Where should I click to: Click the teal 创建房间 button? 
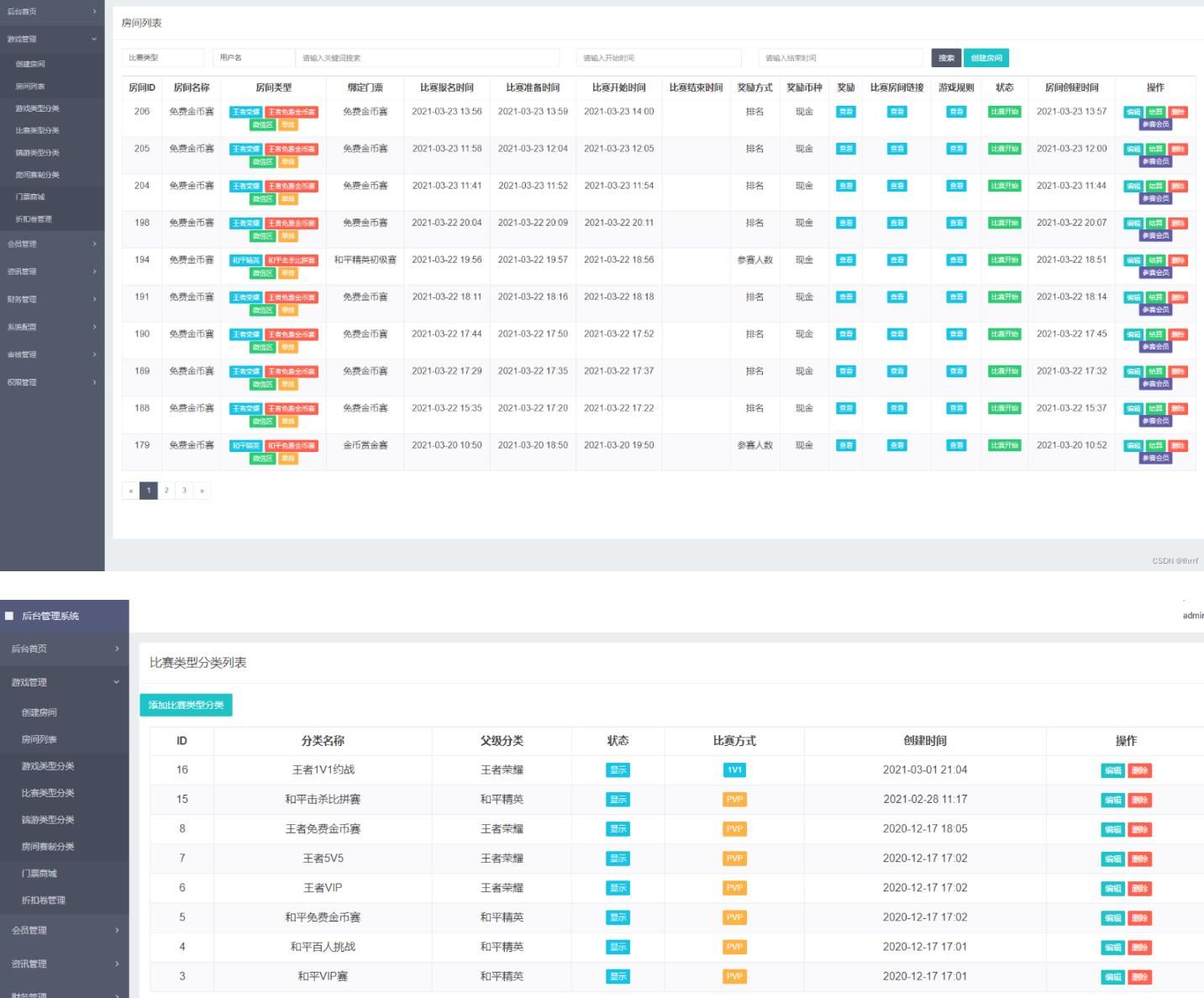pos(986,58)
